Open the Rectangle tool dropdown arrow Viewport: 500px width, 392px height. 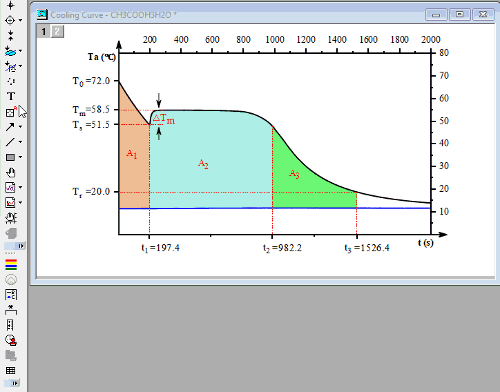(20, 157)
